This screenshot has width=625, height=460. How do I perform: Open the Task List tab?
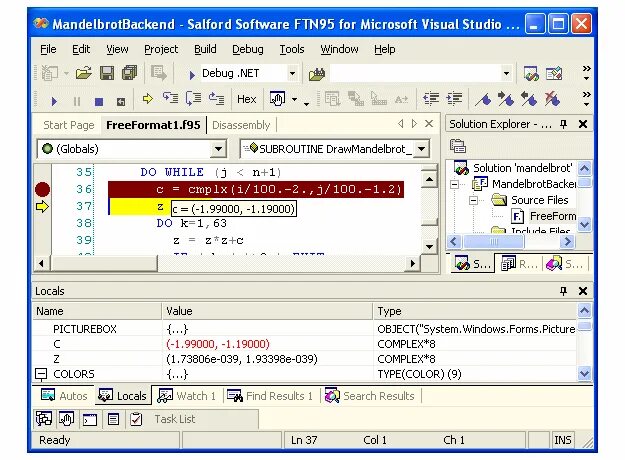tap(175, 419)
